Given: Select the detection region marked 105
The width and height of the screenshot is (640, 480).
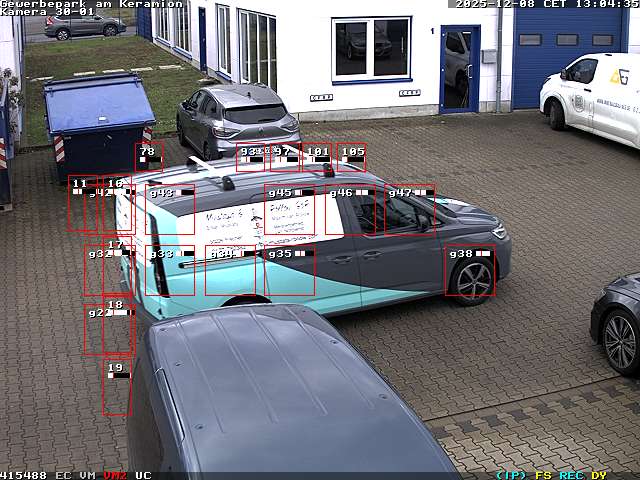Looking at the screenshot, I should 351,157.
